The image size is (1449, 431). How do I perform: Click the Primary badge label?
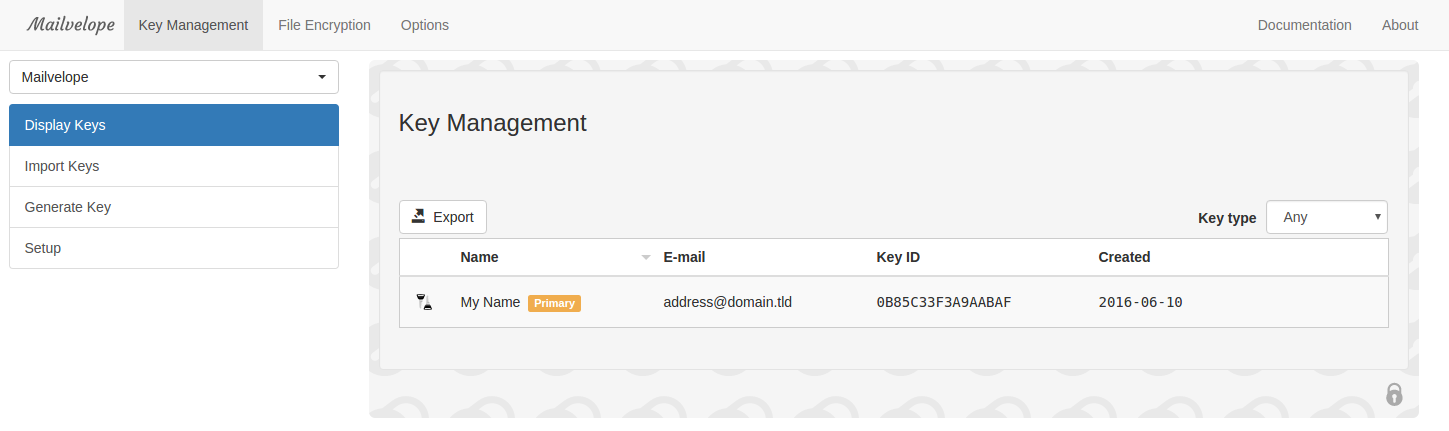554,303
